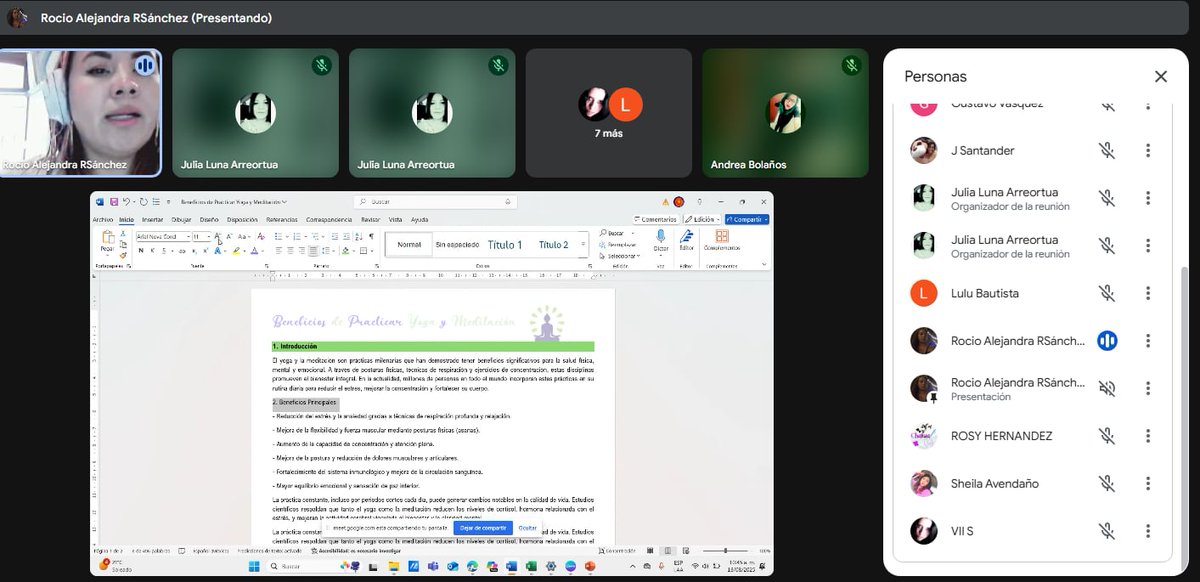
Task: Click the muted audio icon on Presentación row
Action: tap(1106, 388)
